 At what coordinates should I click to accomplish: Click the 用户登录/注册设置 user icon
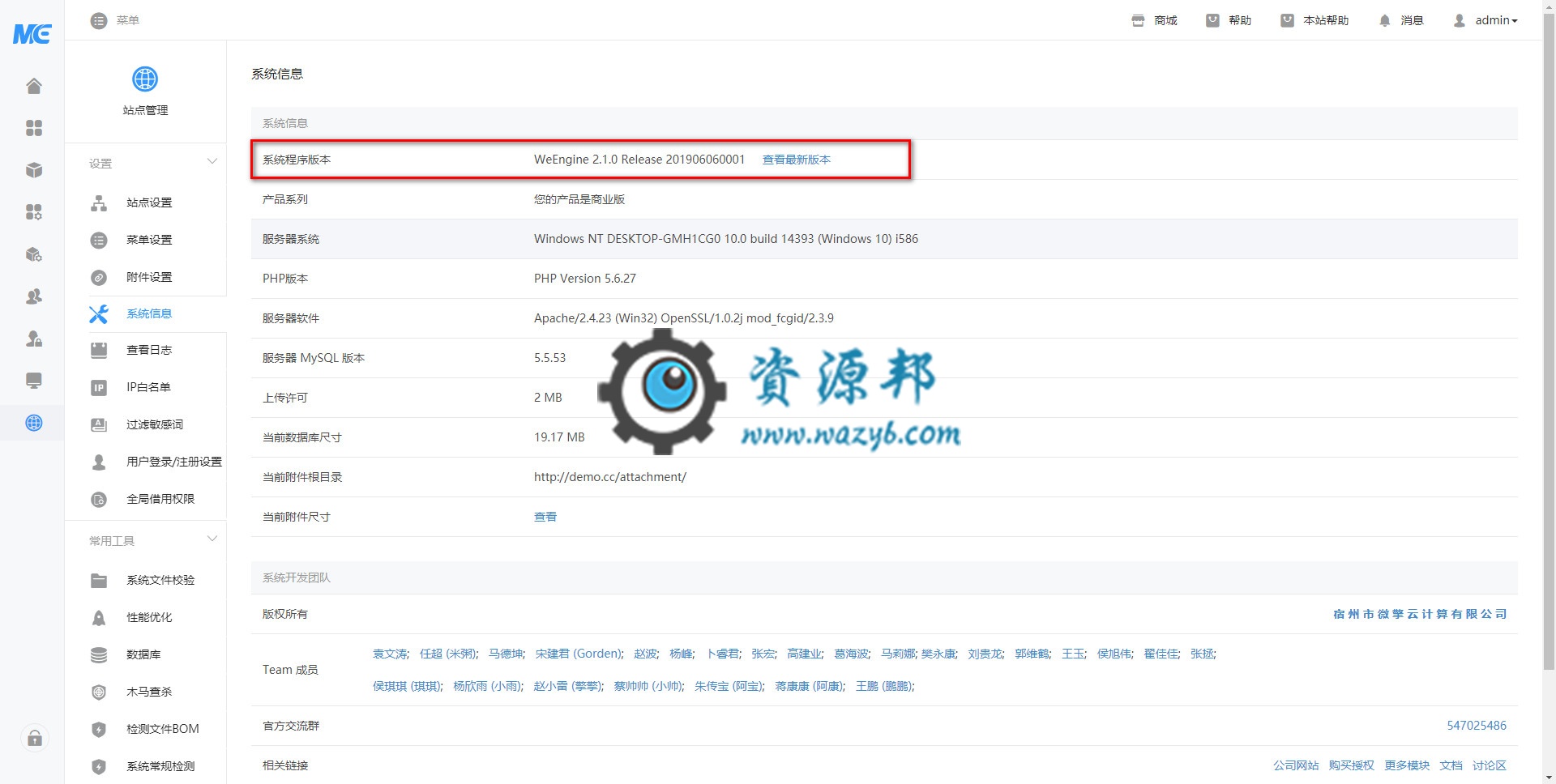pyautogui.click(x=99, y=462)
